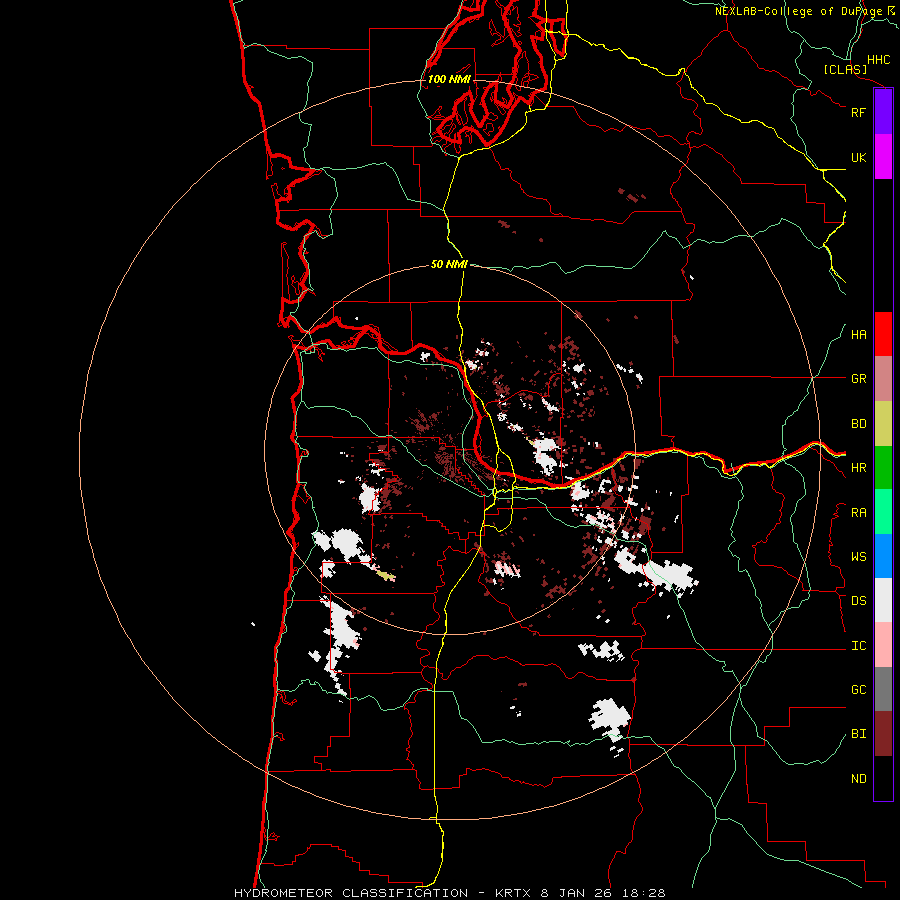Click the light pink IC legend swatch
This screenshot has width=900, height=900.
[x=883, y=645]
